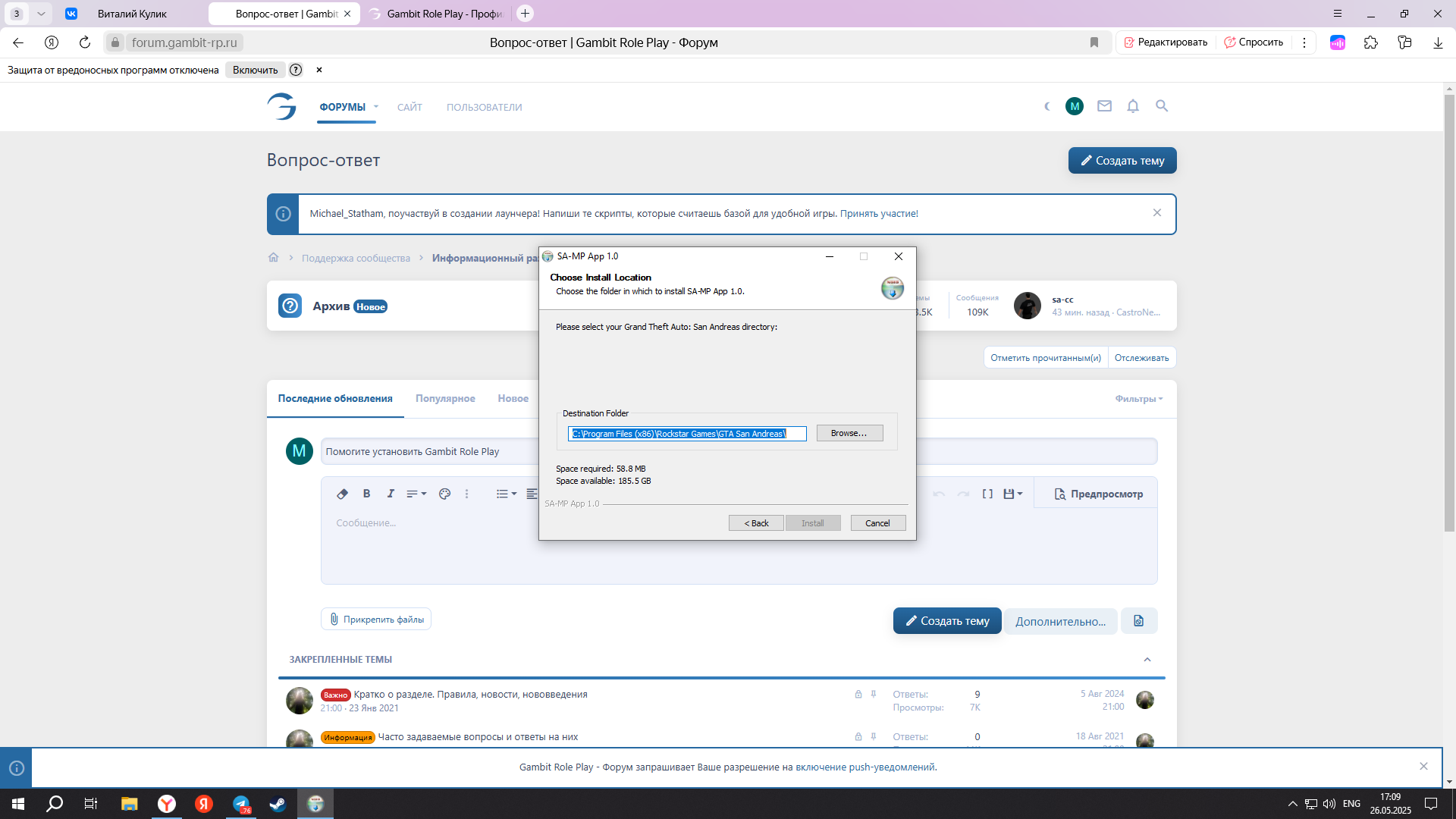Viewport: 1456px width, 819px height.
Task: Click the protection help question-mark icon
Action: (x=296, y=70)
